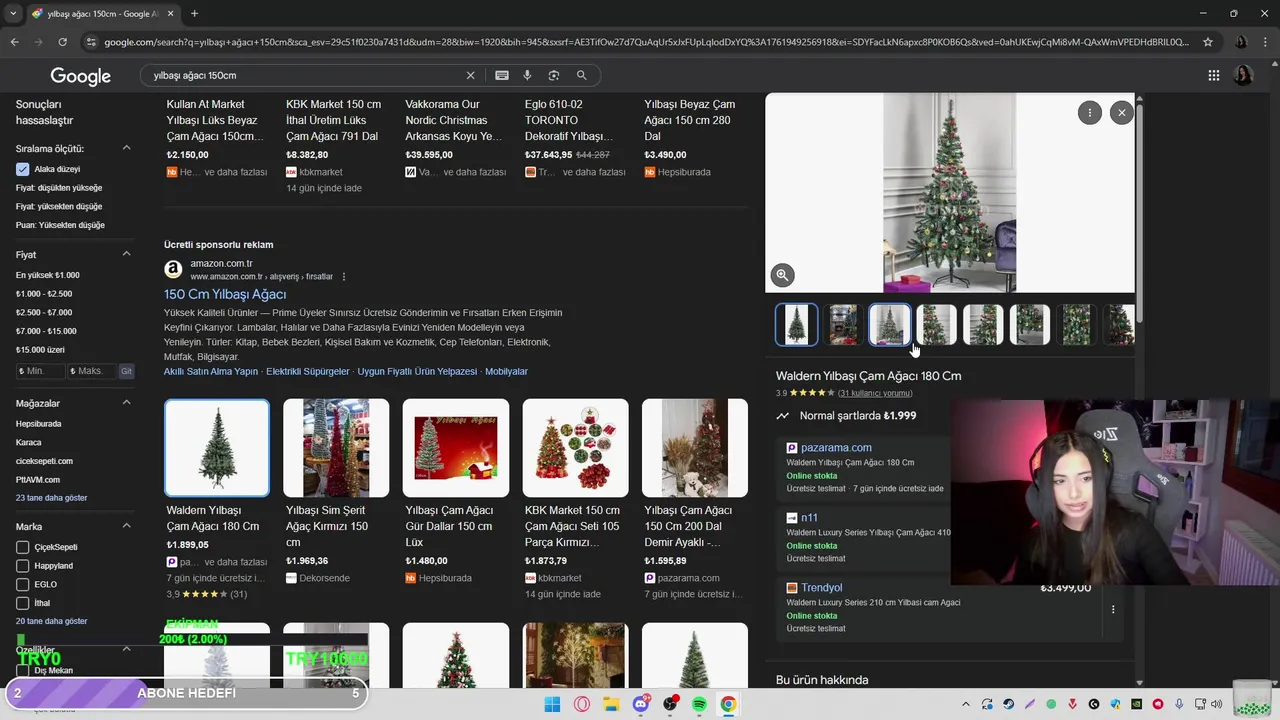This screenshot has height=720, width=1280.
Task: Open File Explorer from taskbar
Action: pyautogui.click(x=611, y=704)
